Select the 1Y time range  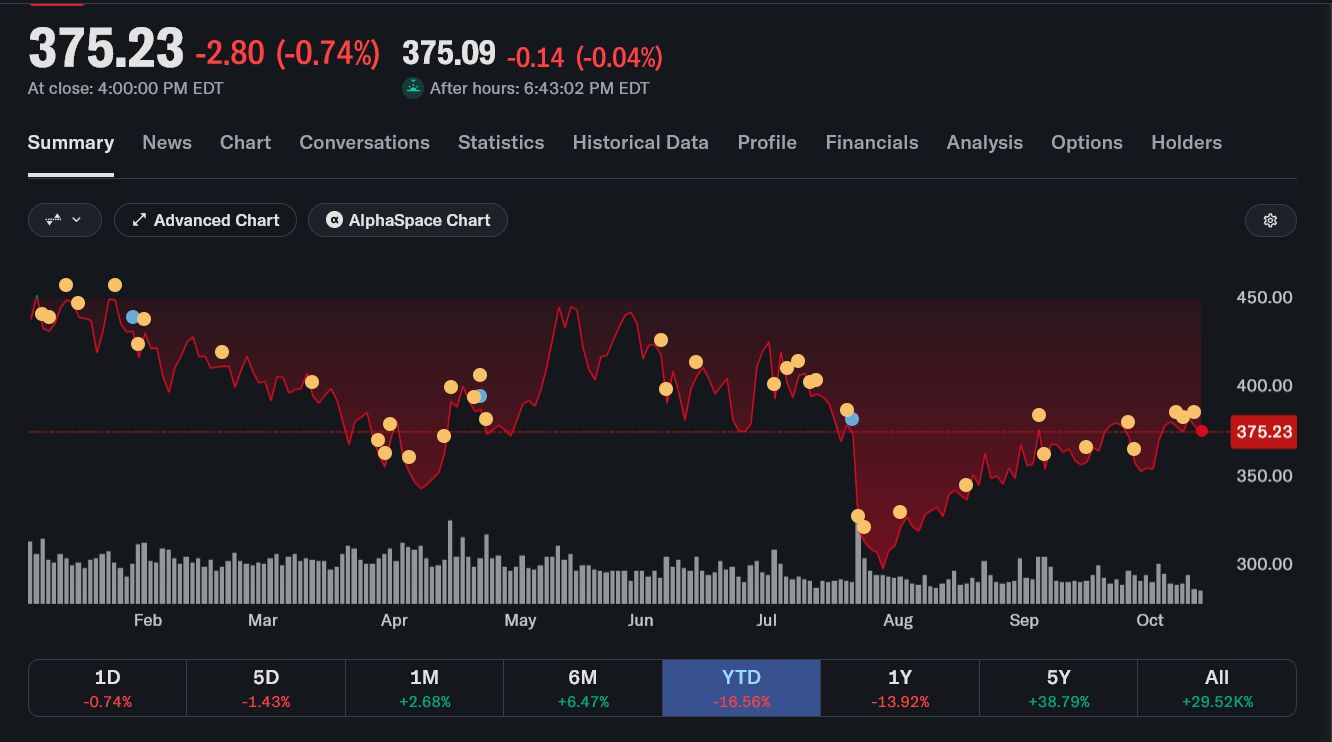[900, 688]
